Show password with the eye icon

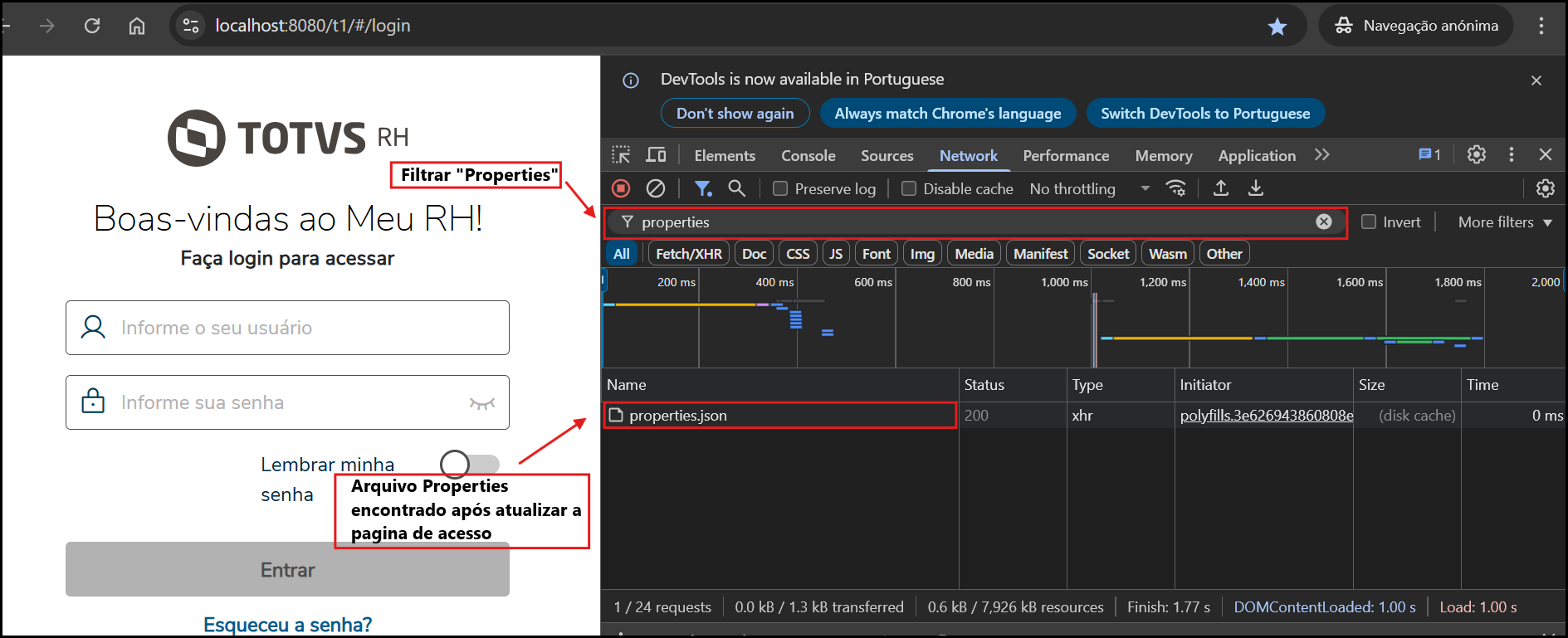click(481, 403)
